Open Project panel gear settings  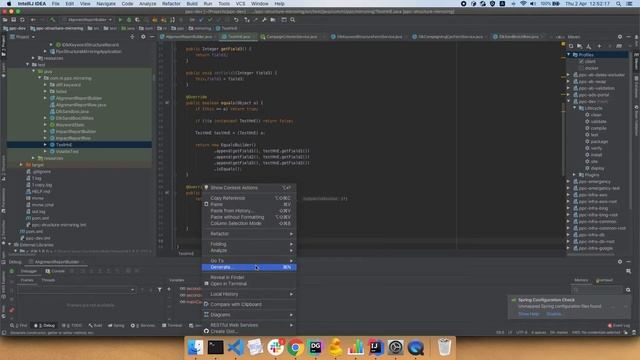click(143, 37)
